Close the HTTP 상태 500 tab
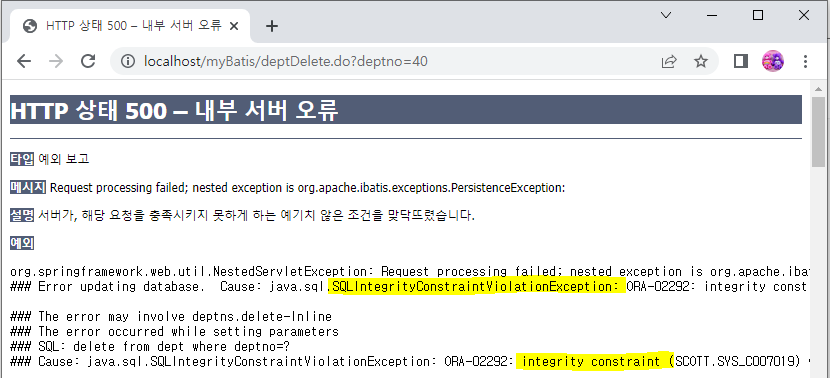This screenshot has height=378, width=830. click(x=235, y=26)
